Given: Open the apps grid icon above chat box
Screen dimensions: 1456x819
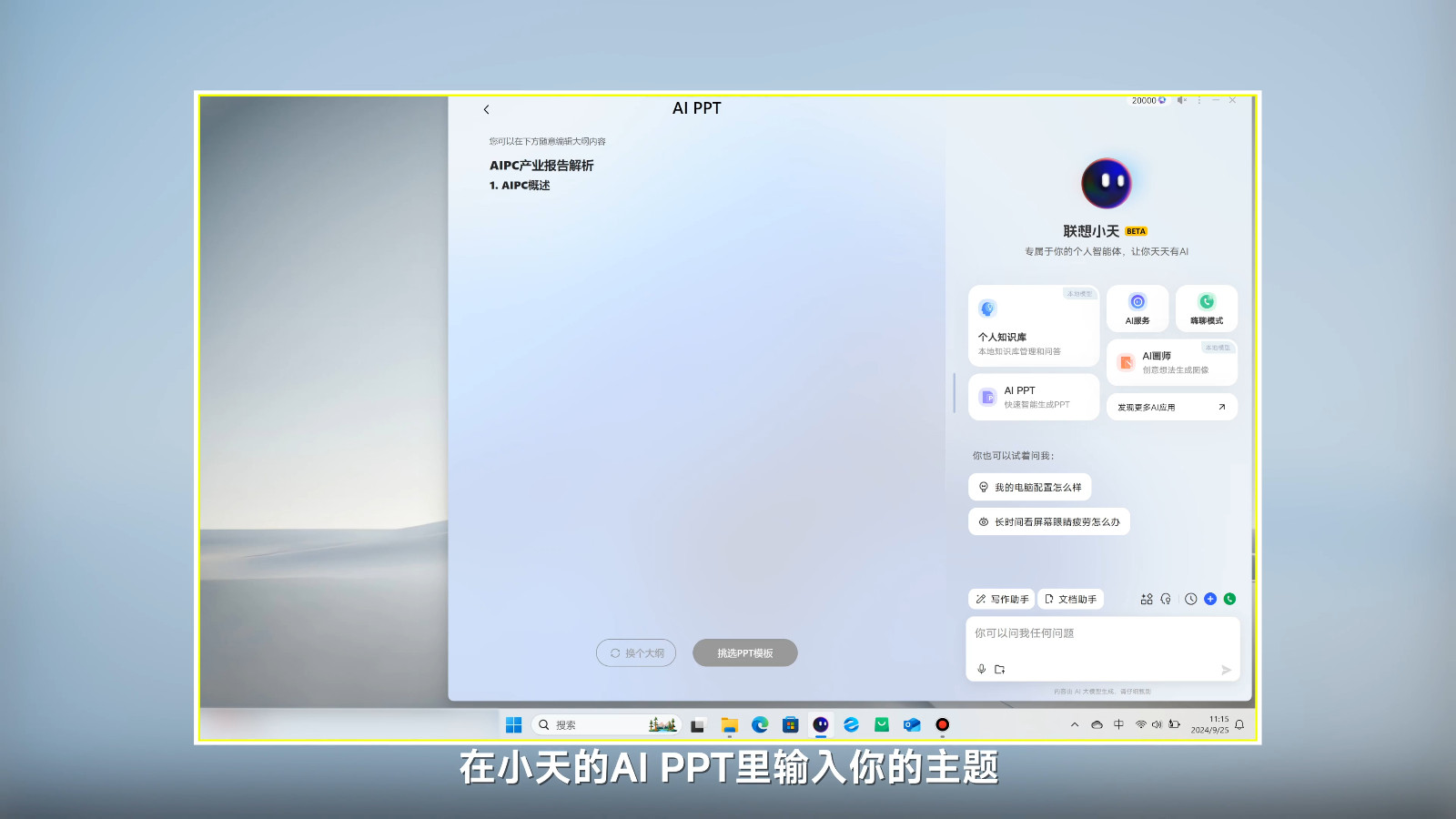Looking at the screenshot, I should coord(1147,599).
